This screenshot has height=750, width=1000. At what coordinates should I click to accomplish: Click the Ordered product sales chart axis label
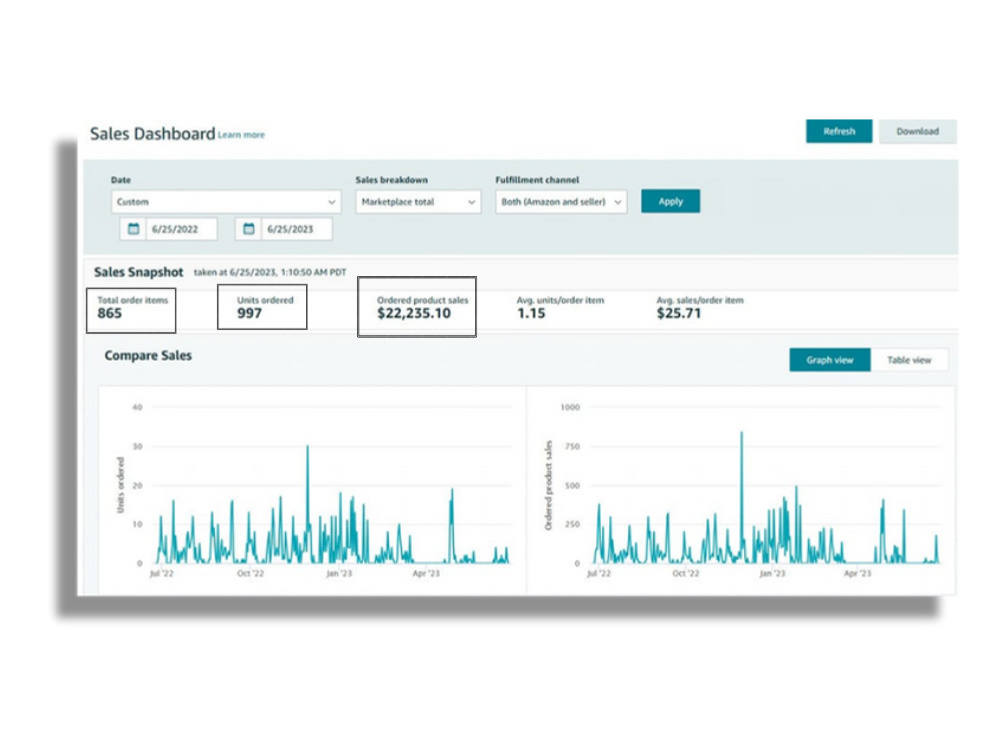tap(548, 485)
